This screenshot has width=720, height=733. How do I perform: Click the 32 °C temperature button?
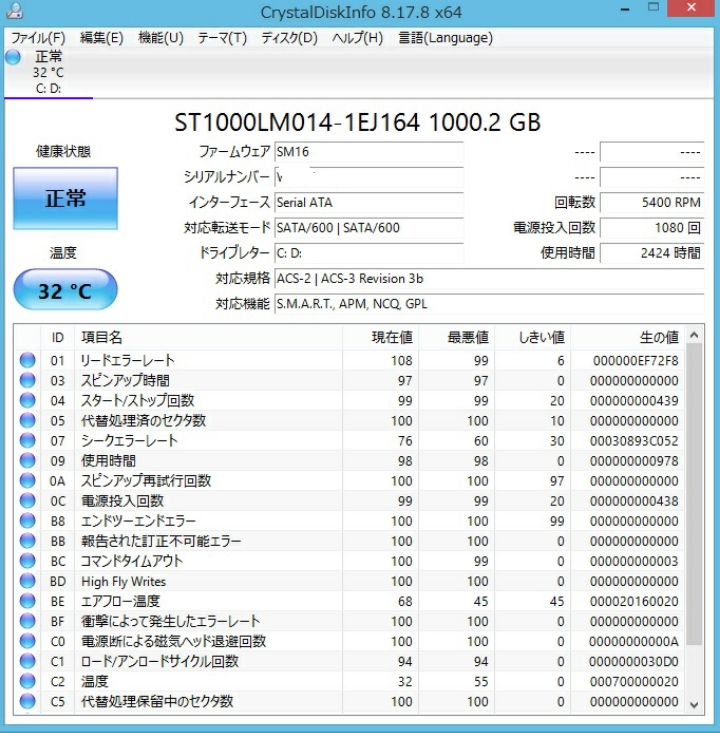point(65,290)
